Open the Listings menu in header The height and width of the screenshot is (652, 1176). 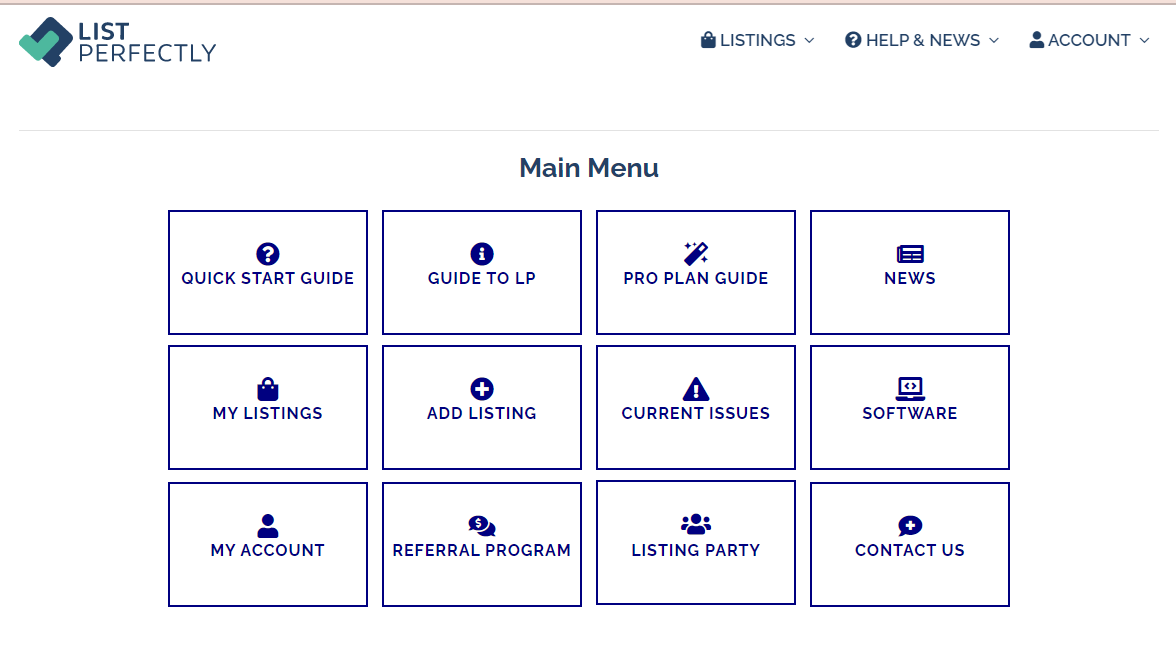pos(758,41)
